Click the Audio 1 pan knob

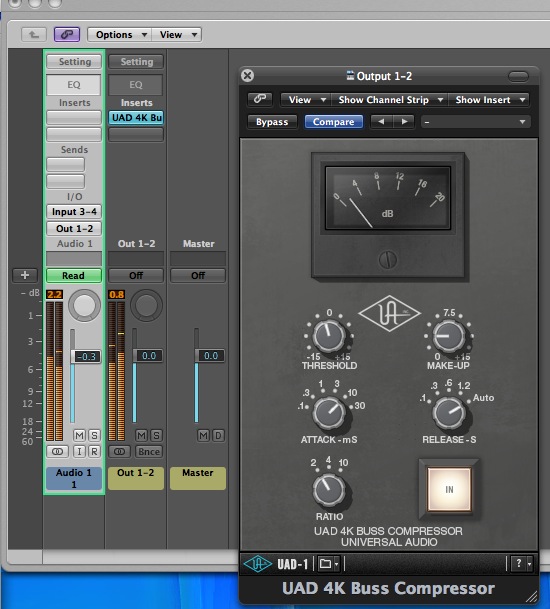pyautogui.click(x=84, y=305)
